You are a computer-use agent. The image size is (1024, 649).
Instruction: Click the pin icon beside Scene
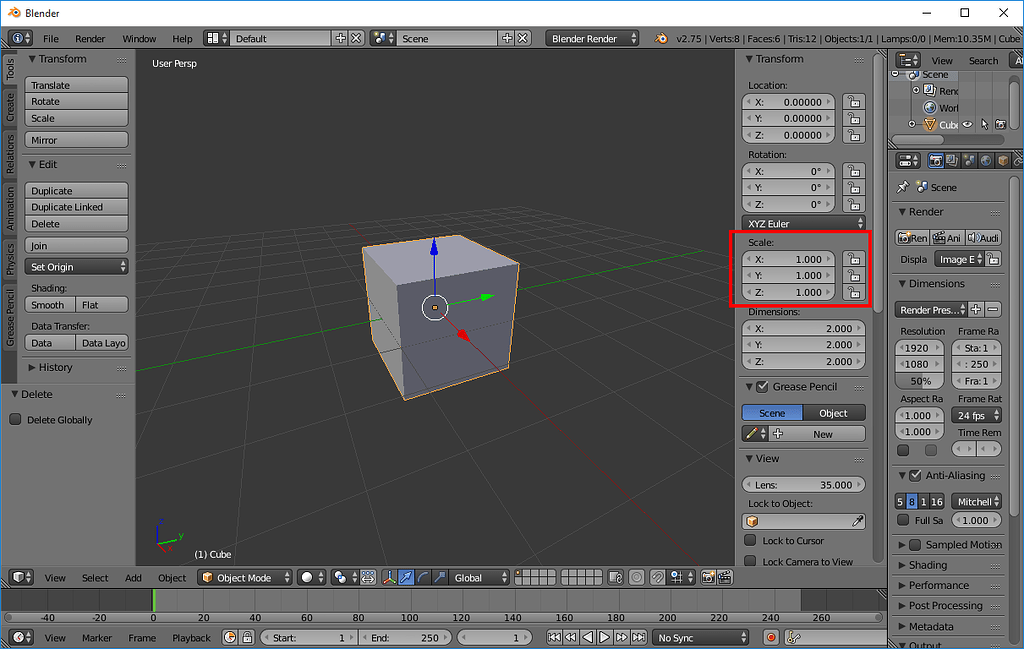click(903, 187)
